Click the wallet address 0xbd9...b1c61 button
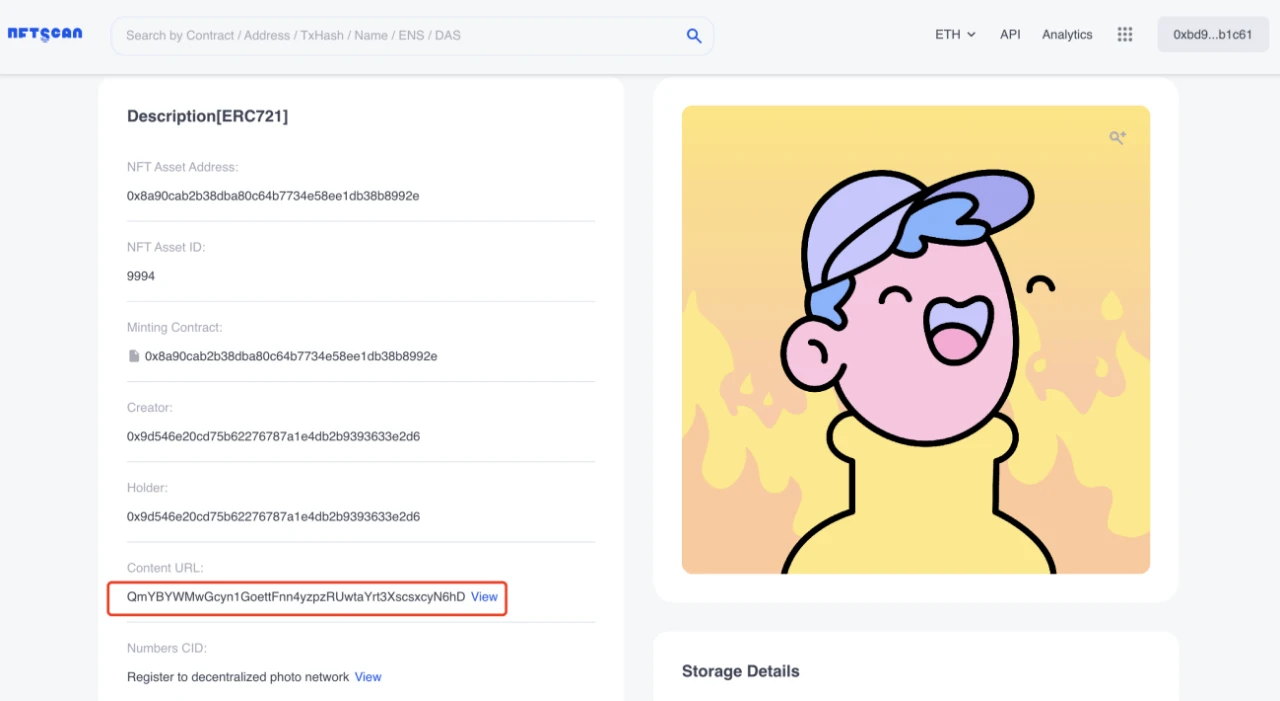This screenshot has width=1280, height=701. coord(1213,34)
